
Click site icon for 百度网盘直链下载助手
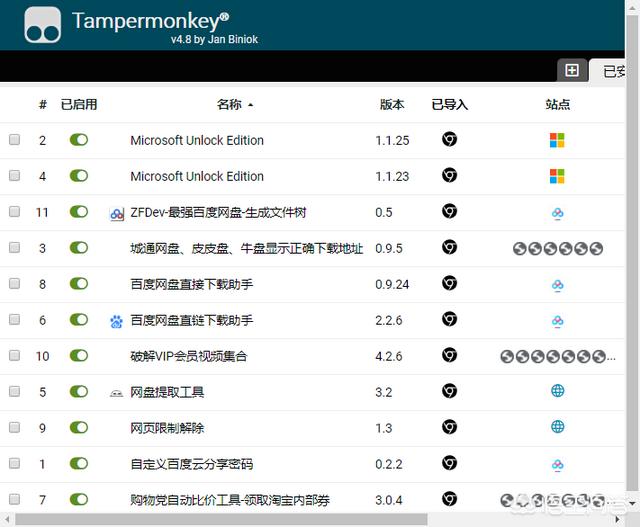tap(558, 321)
